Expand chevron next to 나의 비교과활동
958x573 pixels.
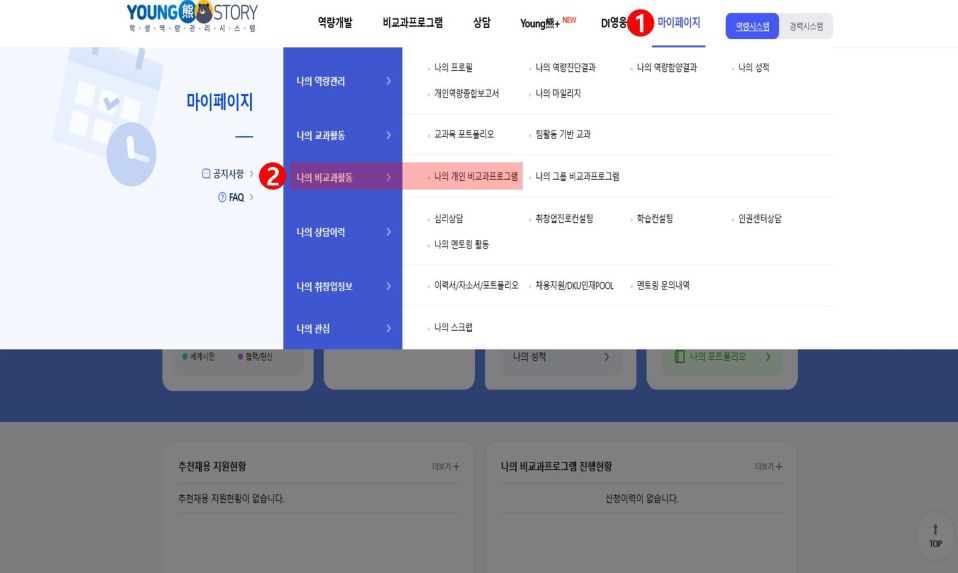[389, 177]
